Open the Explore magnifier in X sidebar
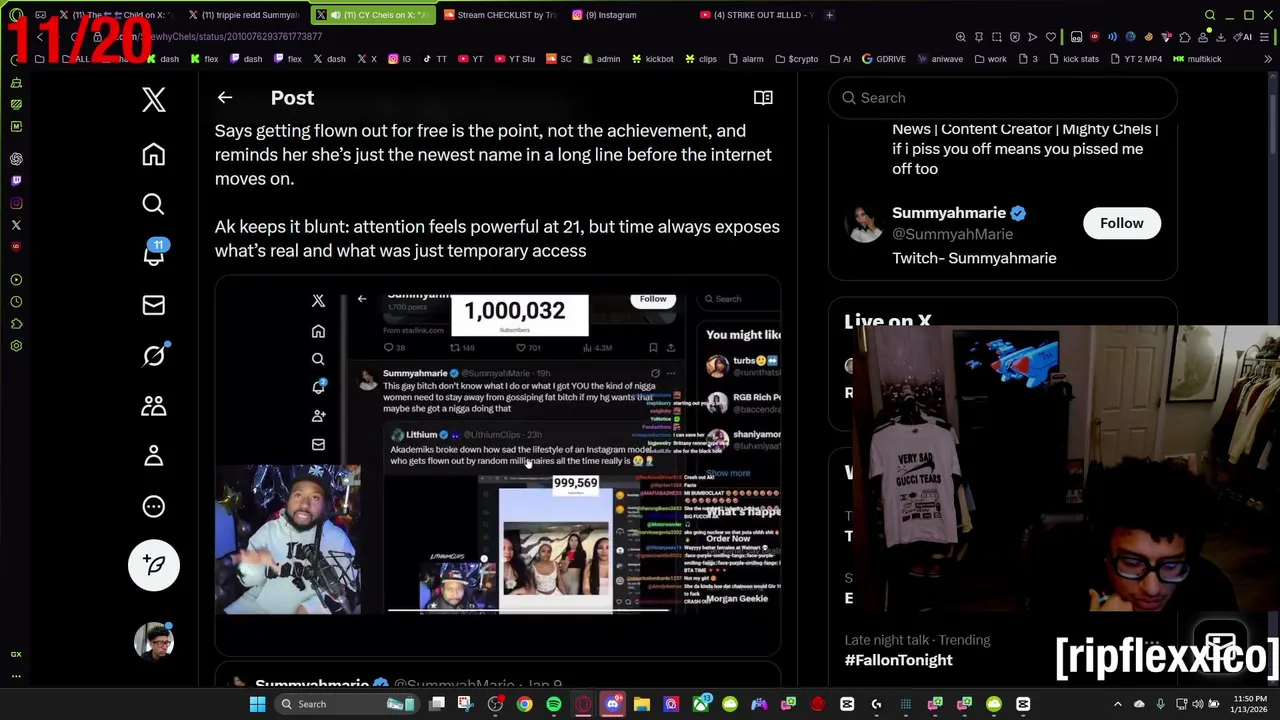This screenshot has width=1280, height=720. click(153, 204)
